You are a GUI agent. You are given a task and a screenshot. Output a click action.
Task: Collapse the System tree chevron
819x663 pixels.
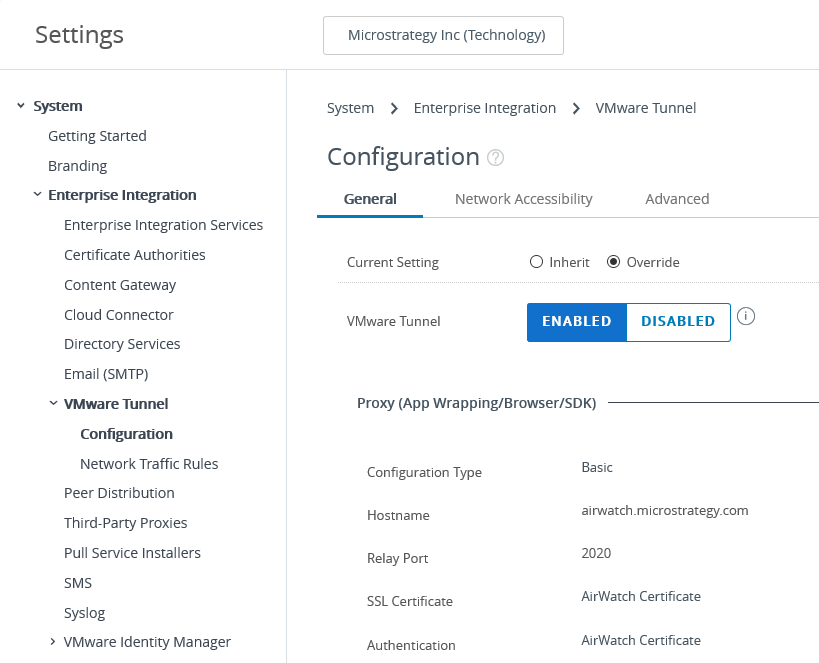[21, 106]
